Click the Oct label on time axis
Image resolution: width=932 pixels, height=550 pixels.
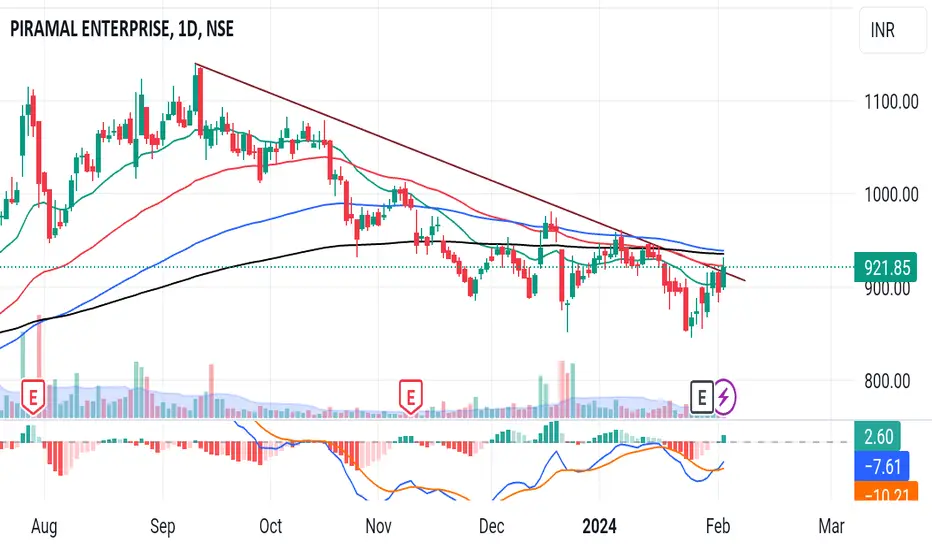(x=270, y=526)
